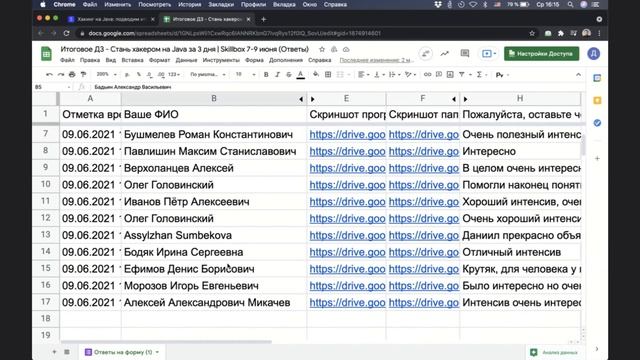The image size is (640, 360).
Task: Add a new sheet
Action: coord(54,352)
